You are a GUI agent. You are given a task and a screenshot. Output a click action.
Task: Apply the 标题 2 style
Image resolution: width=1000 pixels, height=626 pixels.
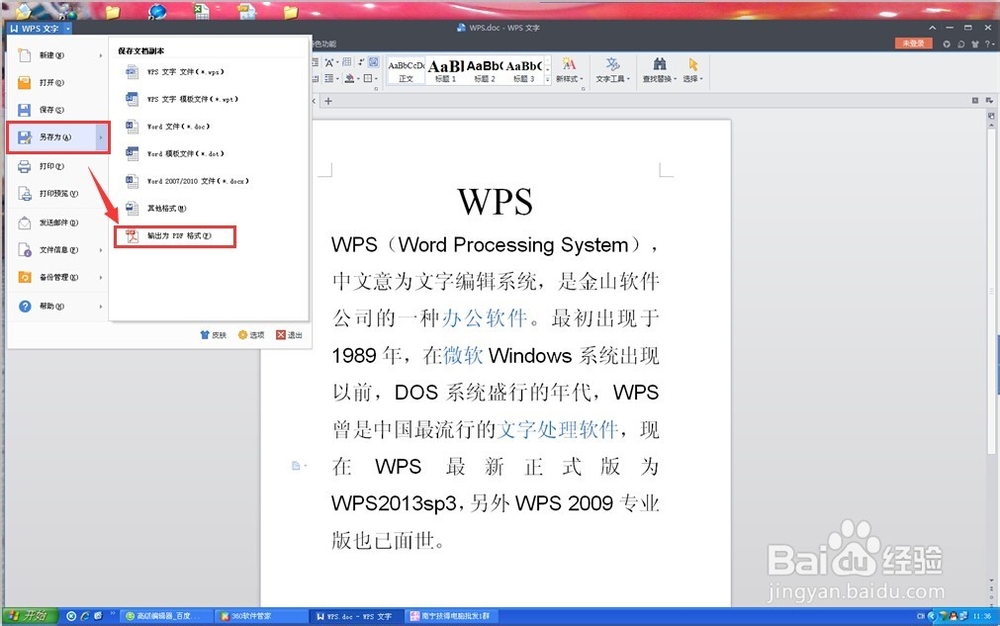coord(485,70)
